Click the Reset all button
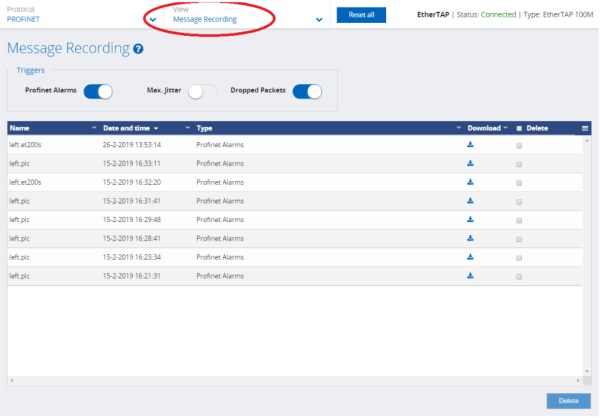 point(361,15)
